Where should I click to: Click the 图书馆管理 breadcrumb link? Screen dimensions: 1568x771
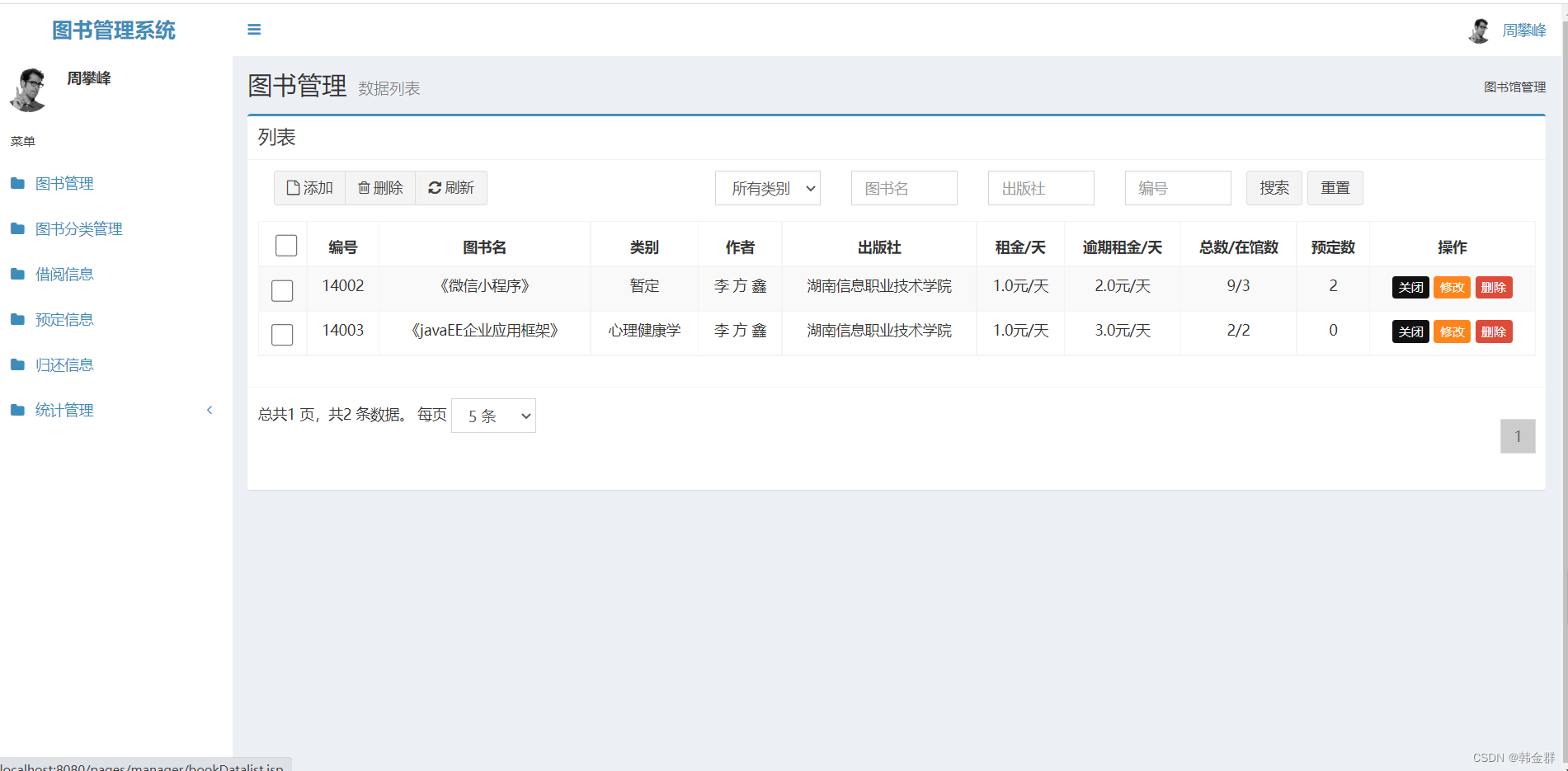(1515, 87)
